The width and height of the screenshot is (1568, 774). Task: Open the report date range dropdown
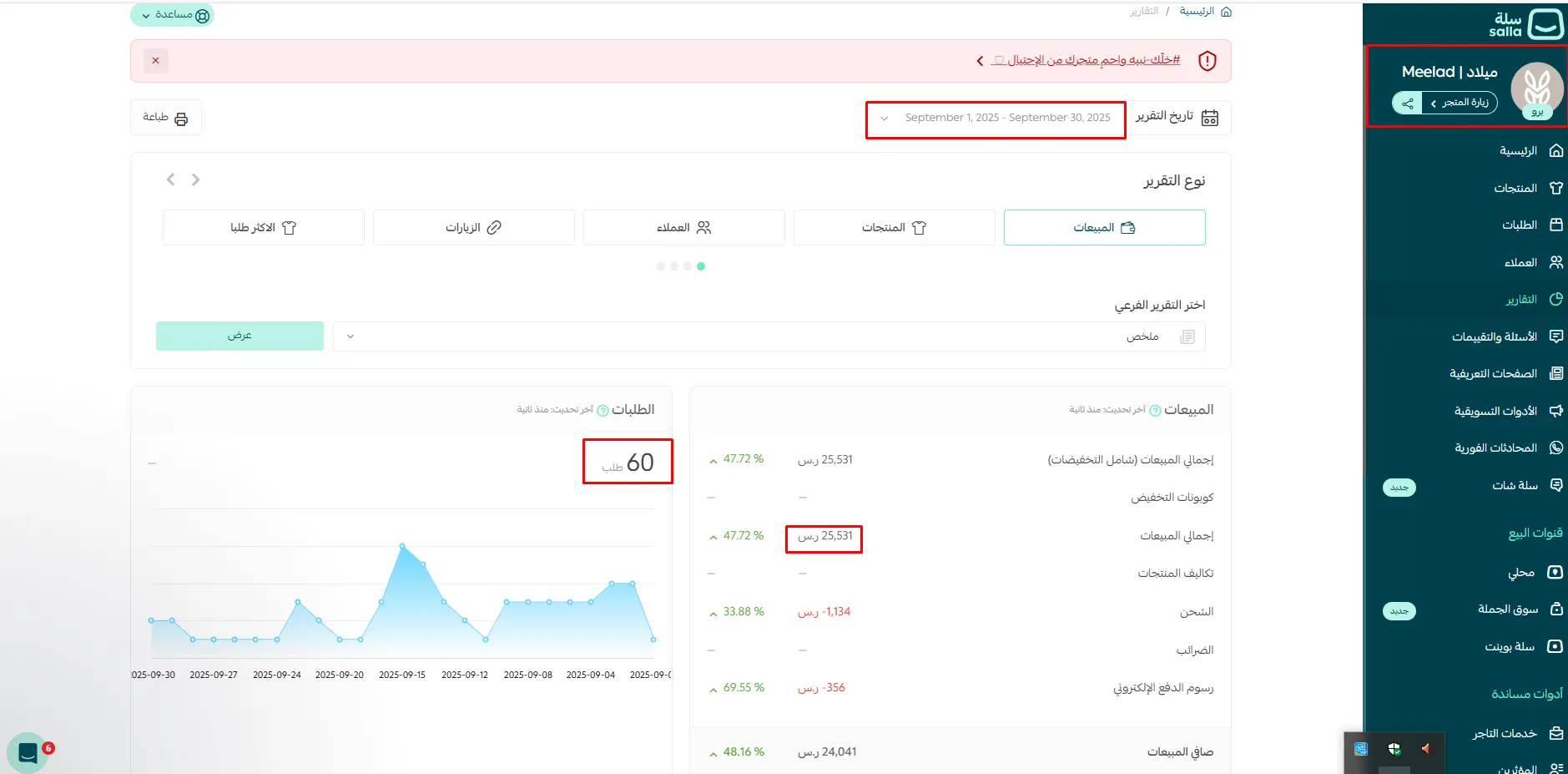pyautogui.click(x=996, y=118)
